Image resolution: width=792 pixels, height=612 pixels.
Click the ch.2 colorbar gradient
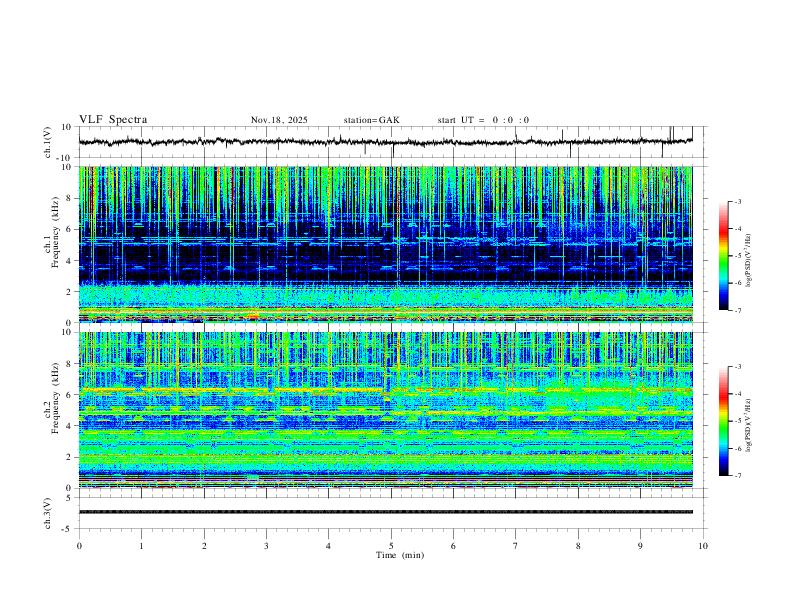click(724, 421)
